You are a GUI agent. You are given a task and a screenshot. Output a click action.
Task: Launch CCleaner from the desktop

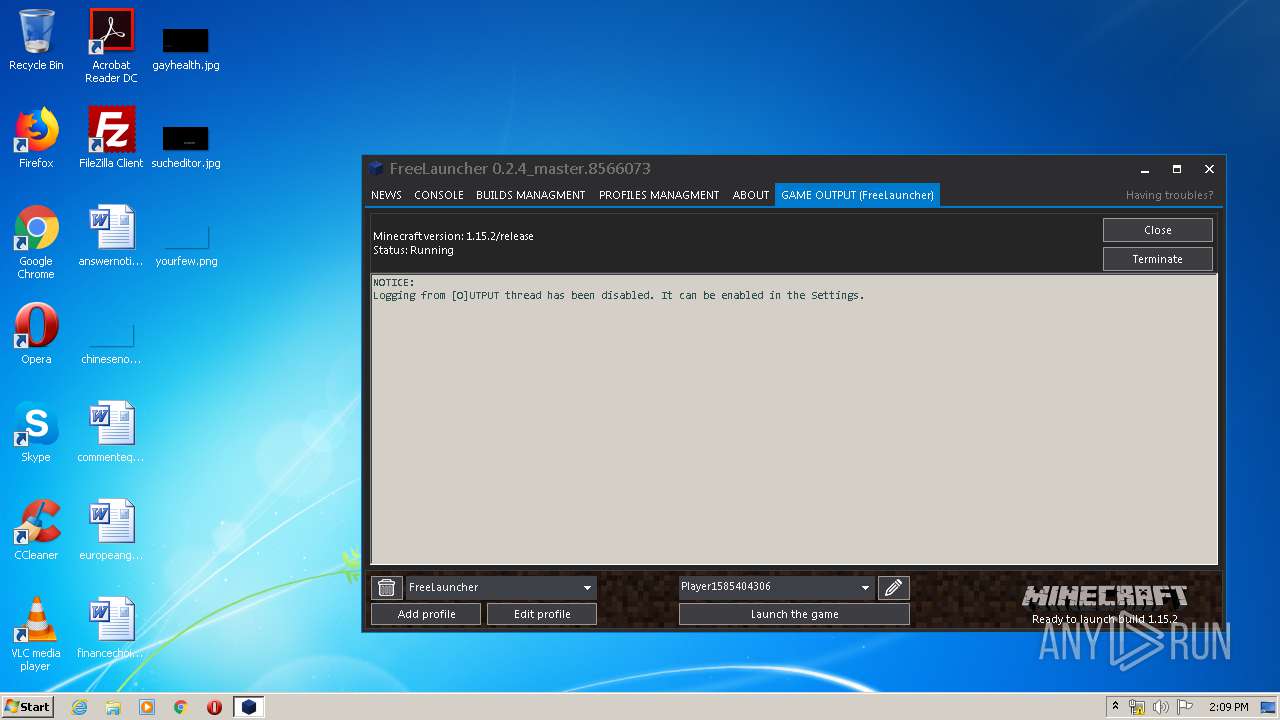click(x=36, y=530)
